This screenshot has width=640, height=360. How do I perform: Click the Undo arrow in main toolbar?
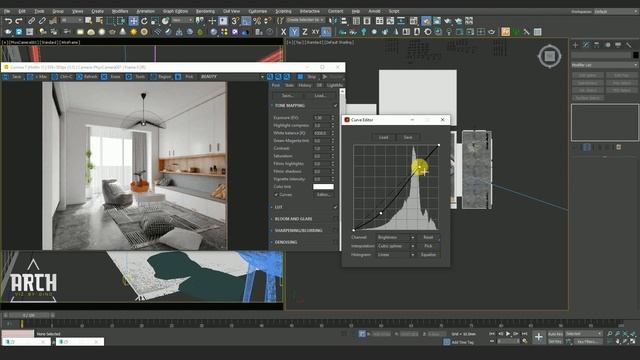(8, 20)
